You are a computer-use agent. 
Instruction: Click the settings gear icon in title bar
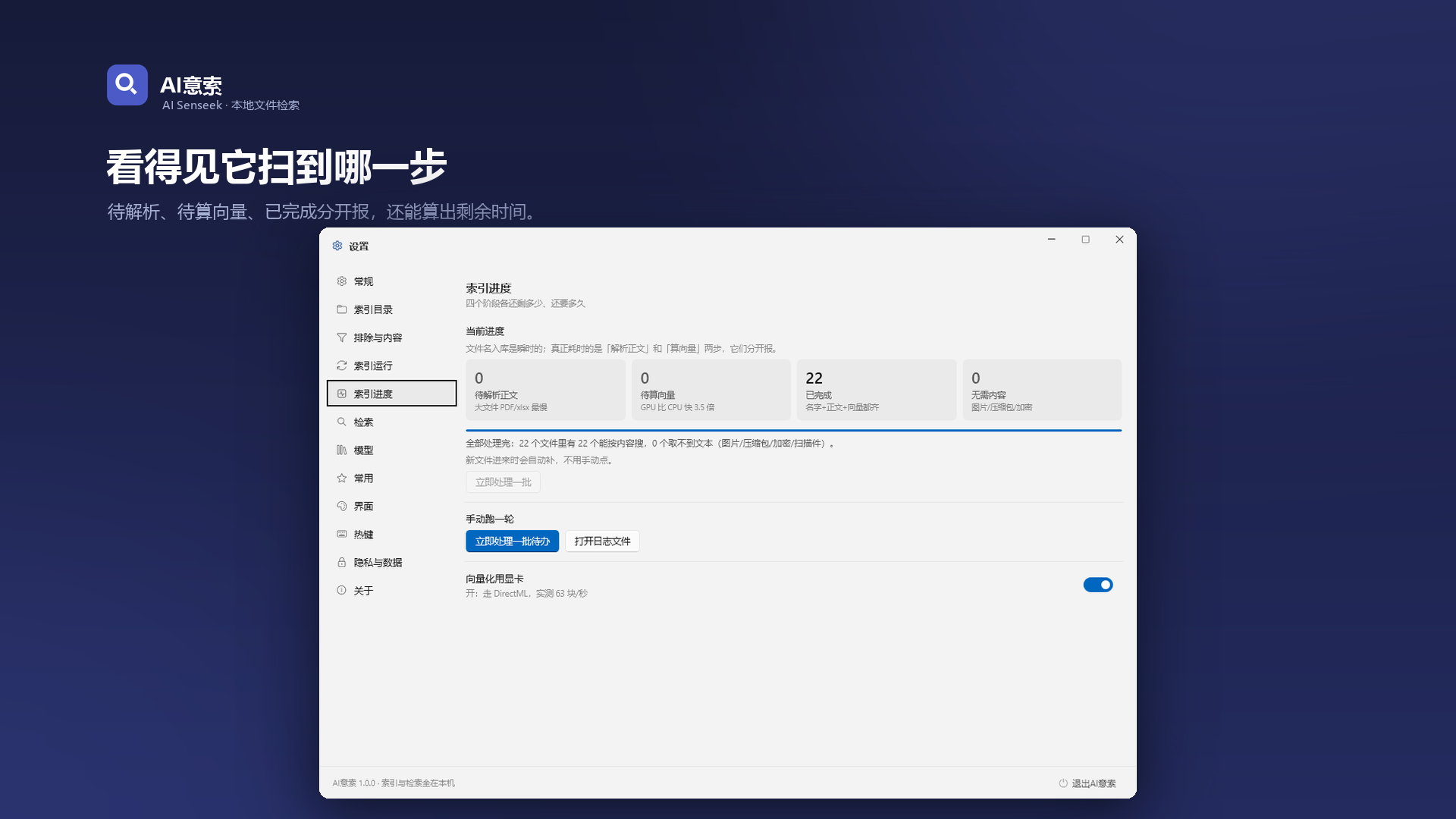[x=337, y=246]
